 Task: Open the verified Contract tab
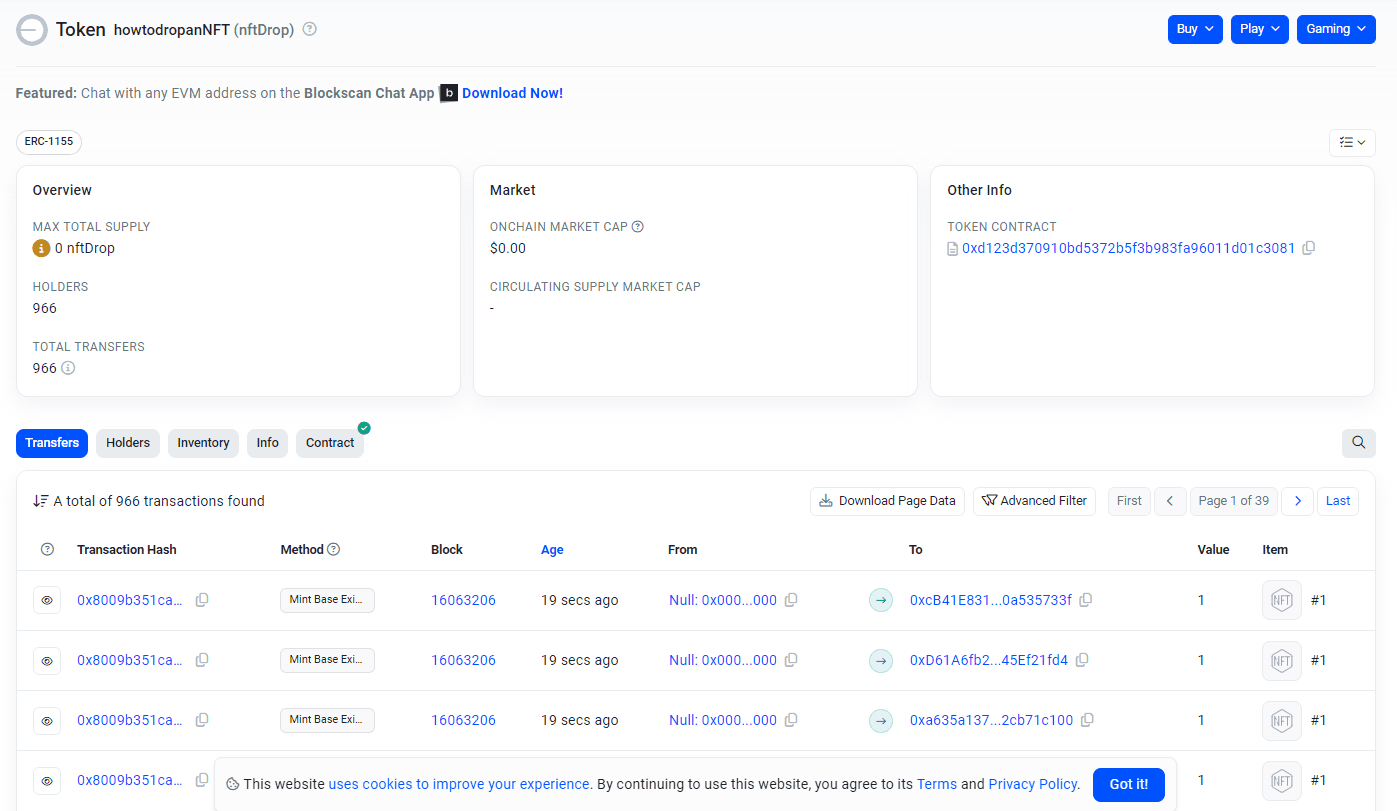coord(330,443)
